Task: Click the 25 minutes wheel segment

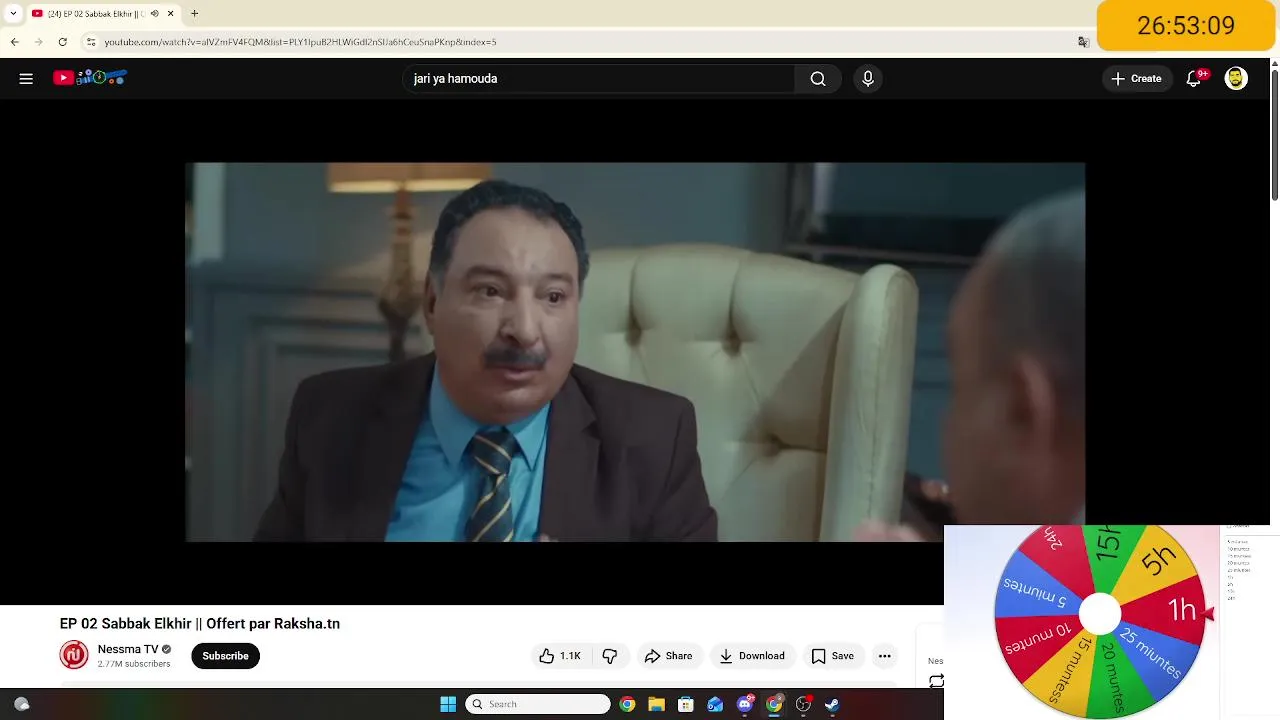Action: (x=1152, y=653)
